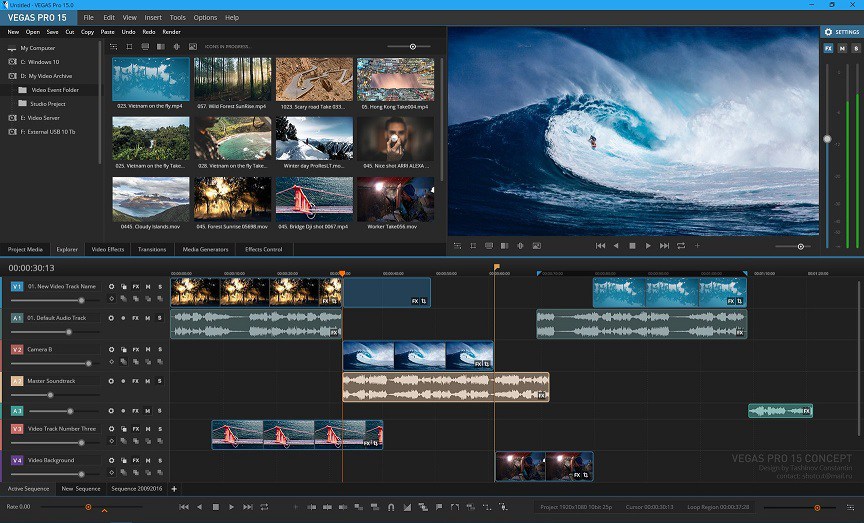The image size is (864, 523).
Task: Open the New Sequence tab
Action: click(81, 489)
